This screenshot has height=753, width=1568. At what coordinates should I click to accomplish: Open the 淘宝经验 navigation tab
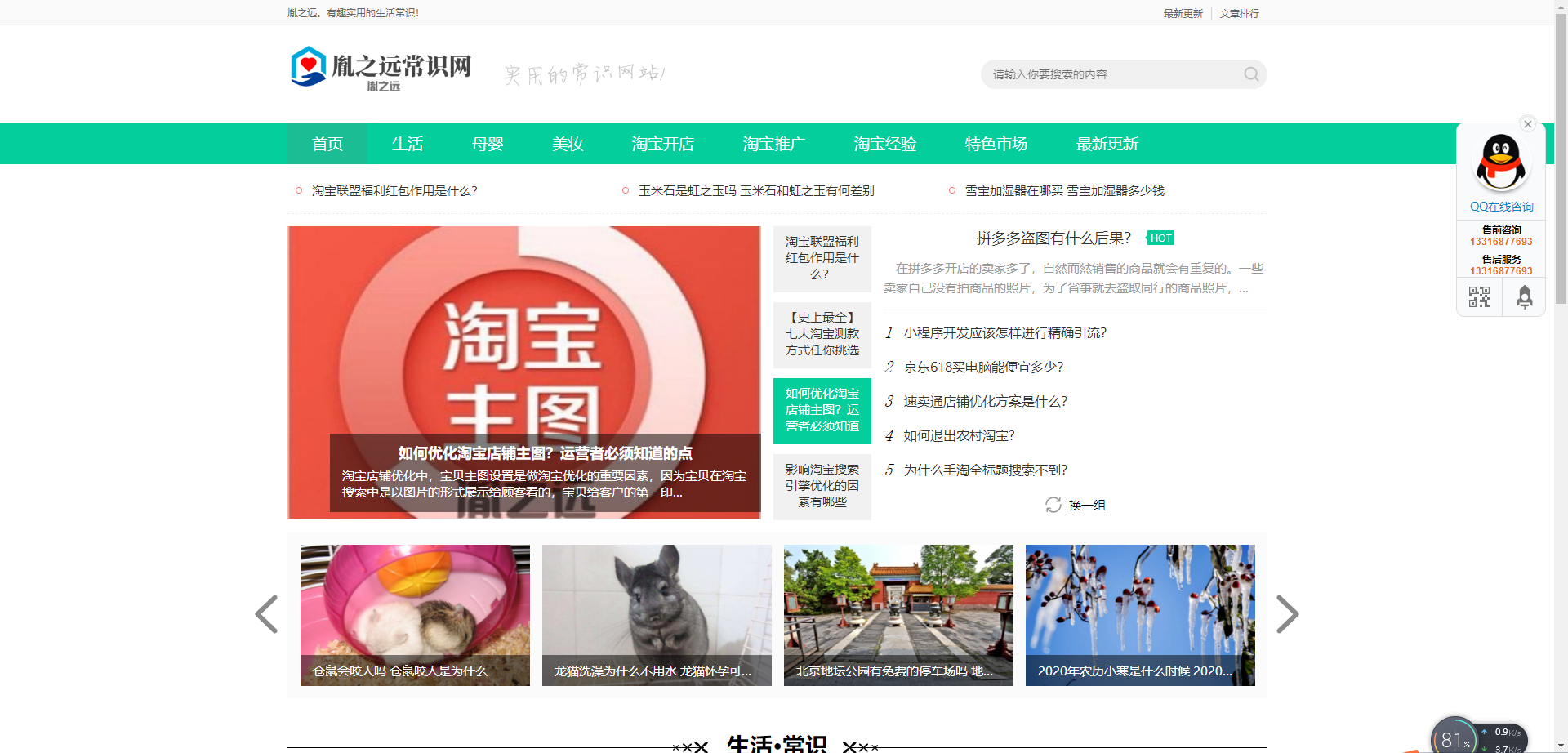click(885, 144)
